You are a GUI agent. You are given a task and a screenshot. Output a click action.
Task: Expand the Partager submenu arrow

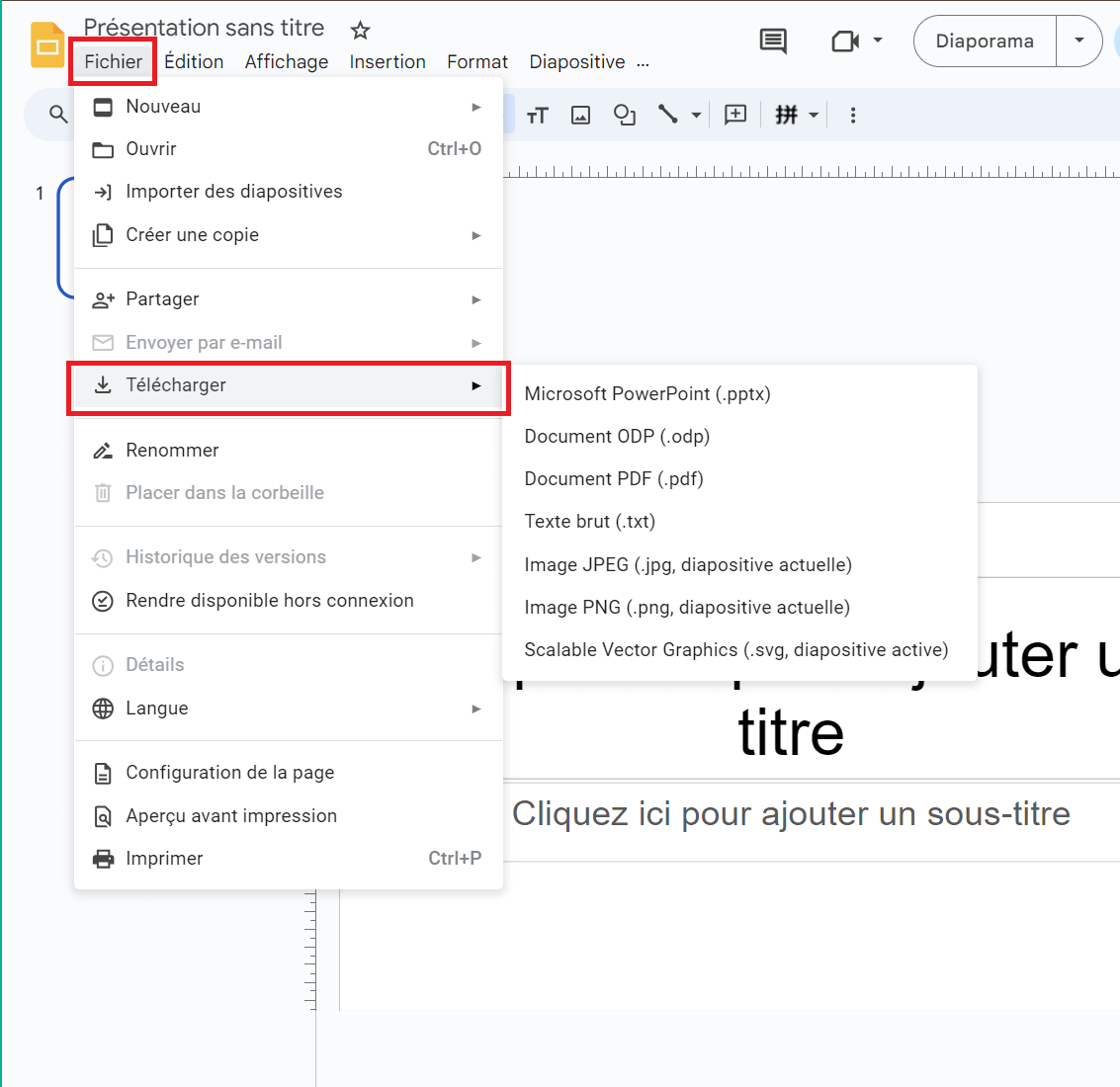pos(476,300)
